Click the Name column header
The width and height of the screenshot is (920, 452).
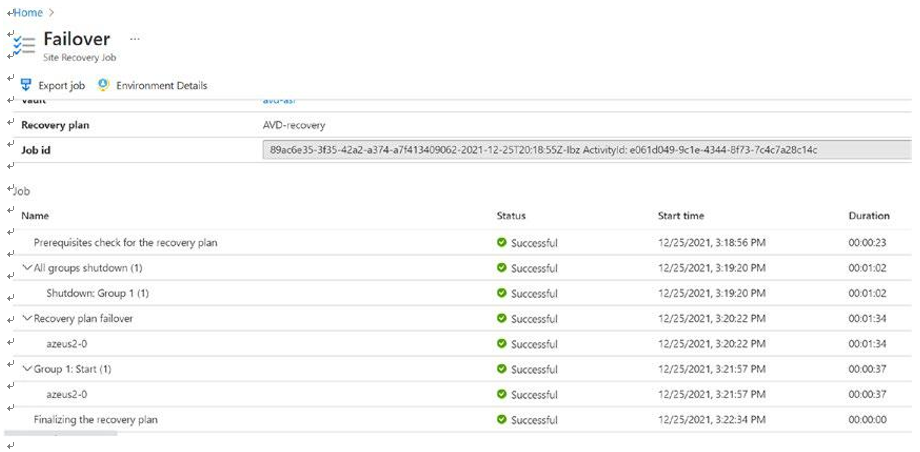click(35, 215)
